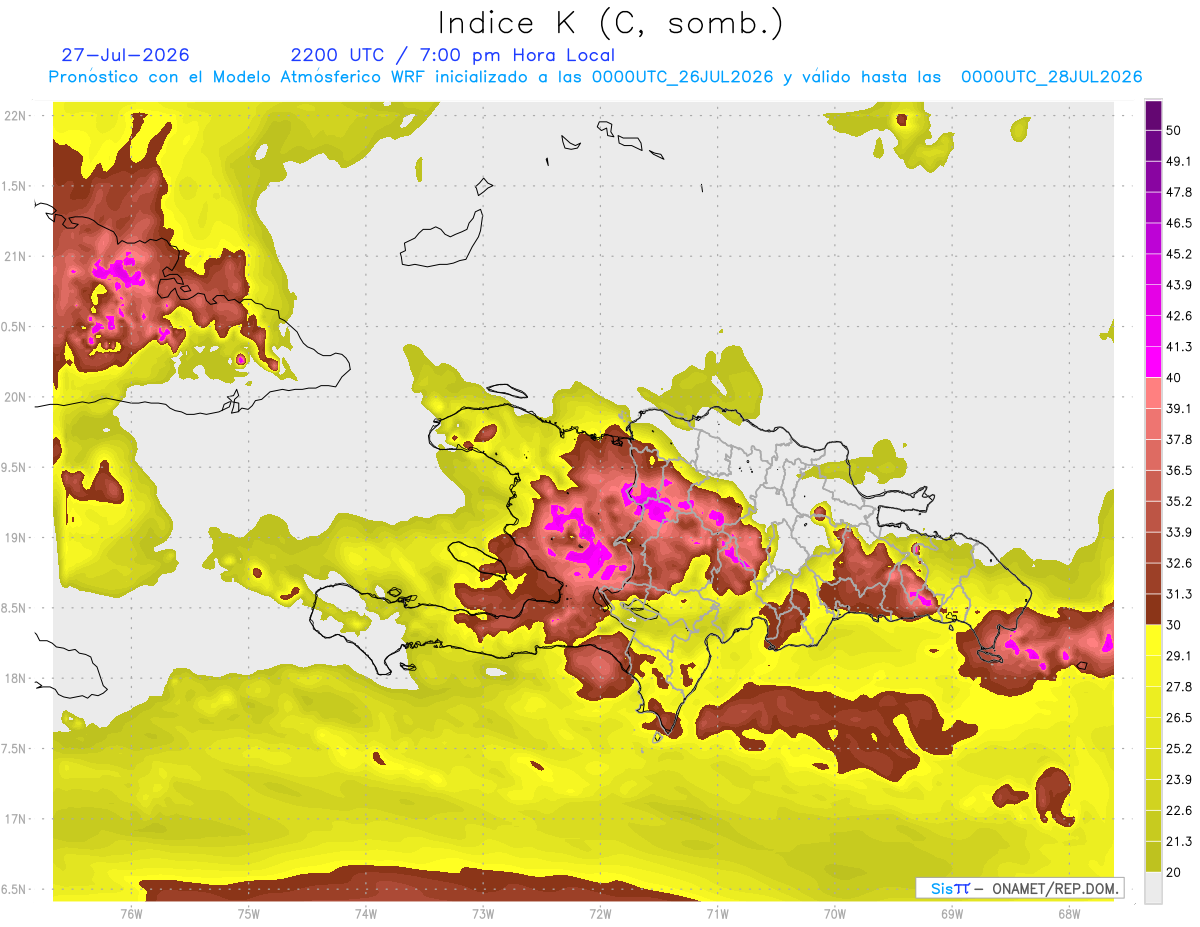This screenshot has width=1200, height=927.
Task: Click the color scale label "22.6"
Action: pyautogui.click(x=1179, y=811)
